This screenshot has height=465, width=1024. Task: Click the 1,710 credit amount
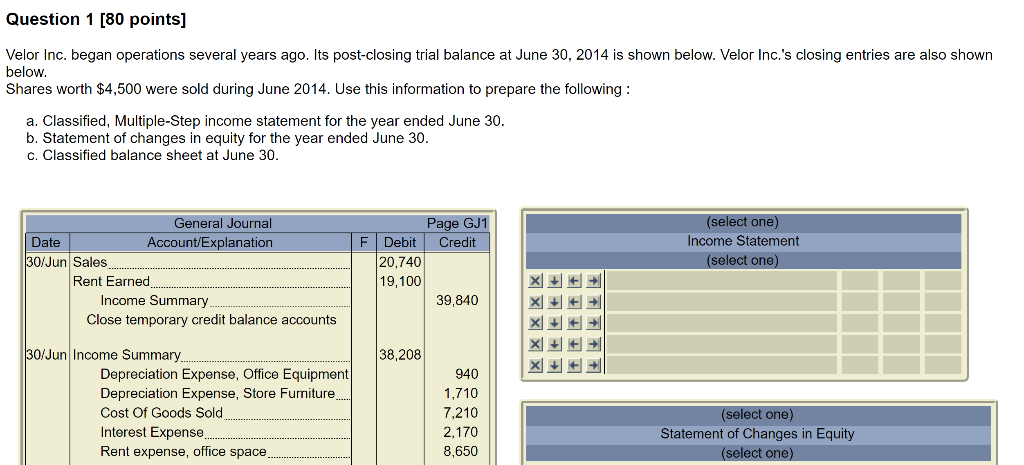click(461, 394)
